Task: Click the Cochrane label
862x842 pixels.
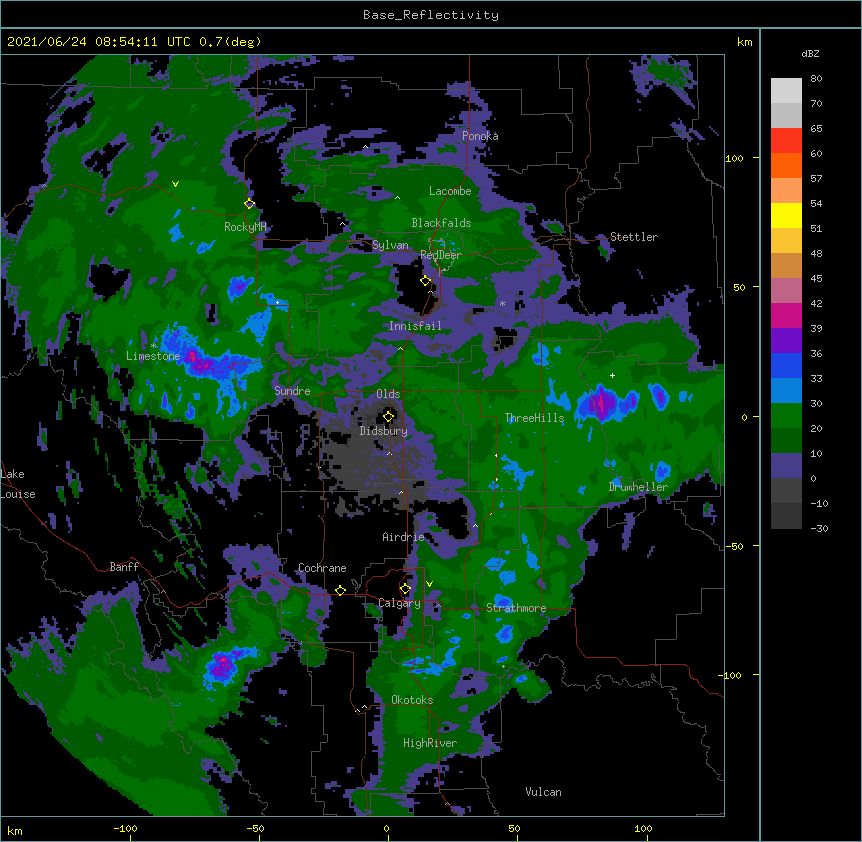Action: (x=322, y=568)
